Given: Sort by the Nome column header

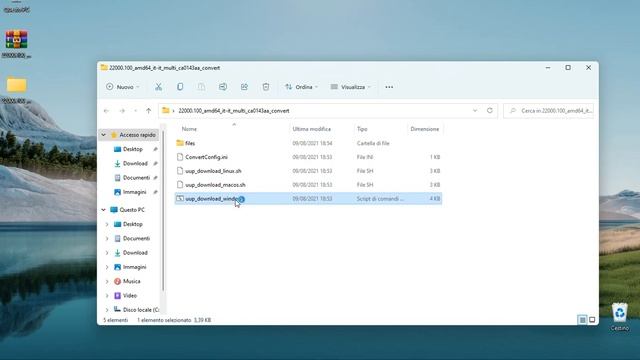Looking at the screenshot, I should tap(189, 129).
